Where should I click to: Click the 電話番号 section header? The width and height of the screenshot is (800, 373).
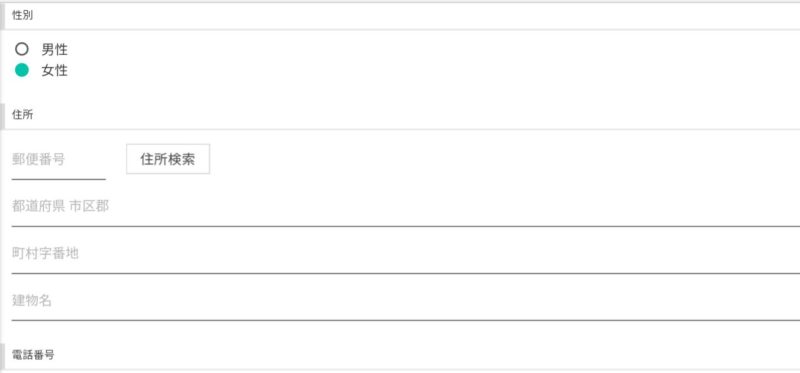(402, 356)
